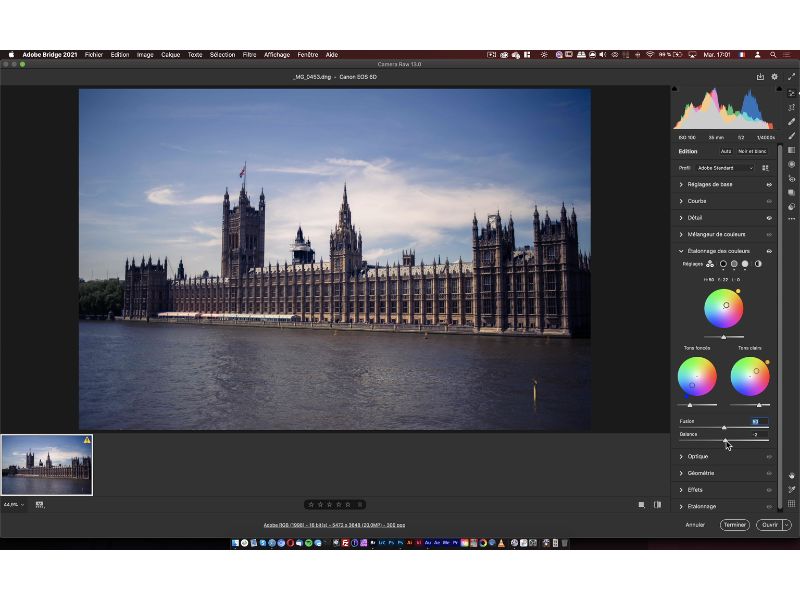Viewport: 800px width, 600px height.
Task: Open Camera Raw preferences gear icon
Action: point(774,76)
